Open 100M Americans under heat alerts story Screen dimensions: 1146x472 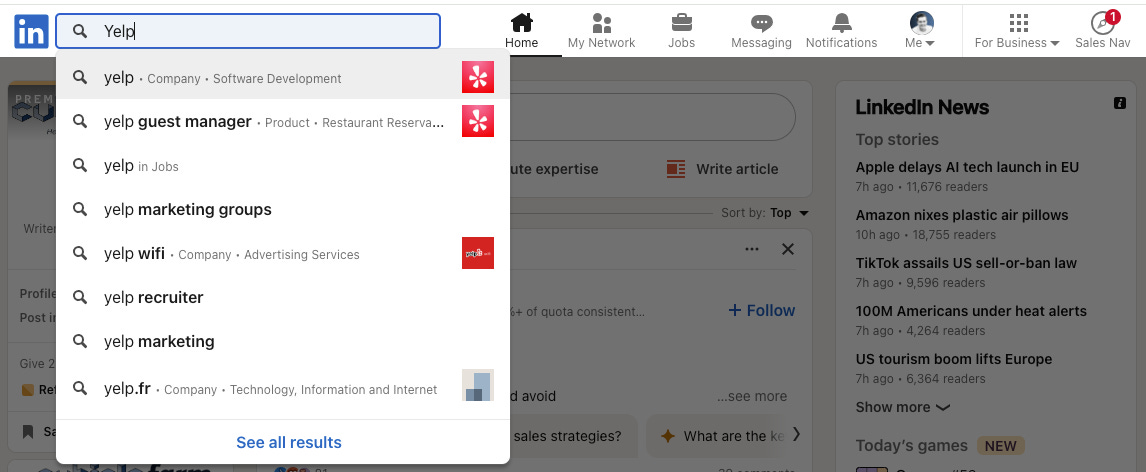[971, 311]
